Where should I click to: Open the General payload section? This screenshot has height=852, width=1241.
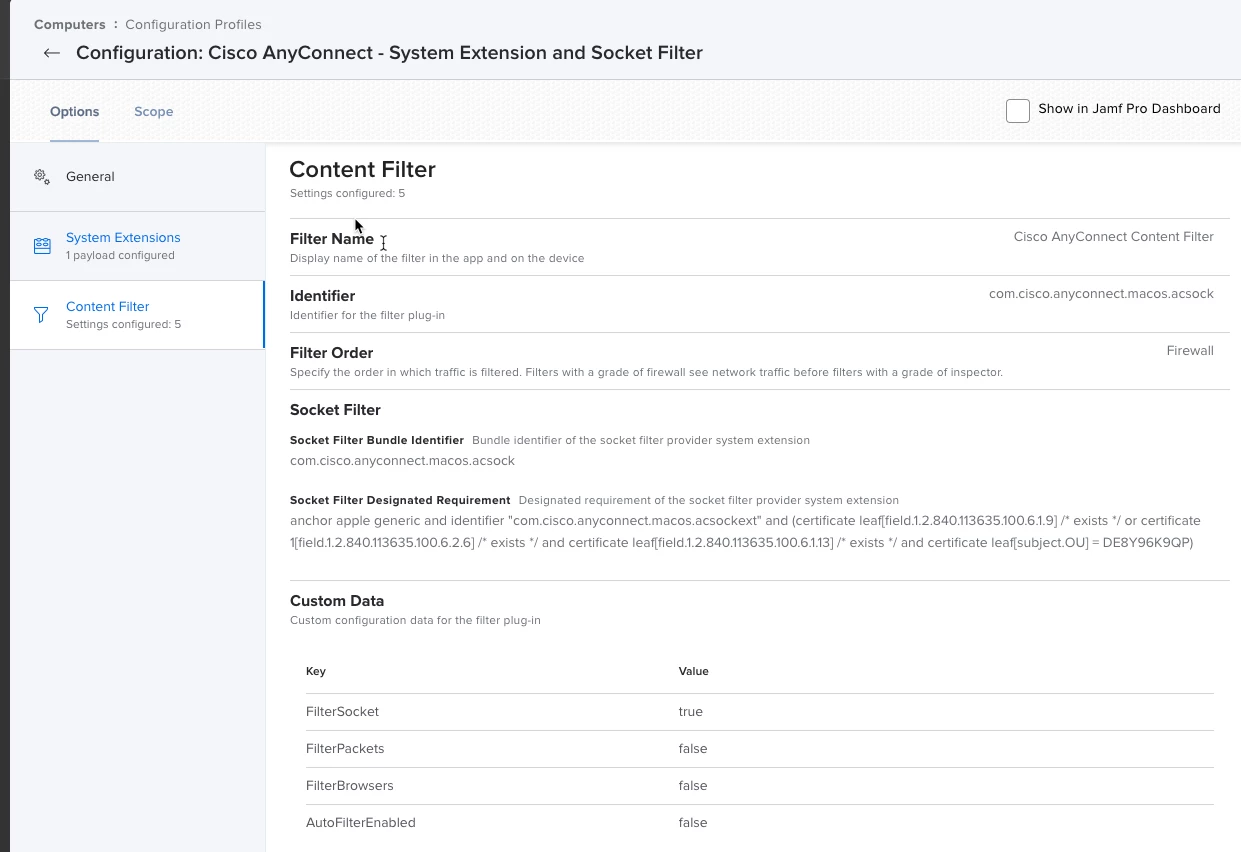tap(137, 177)
